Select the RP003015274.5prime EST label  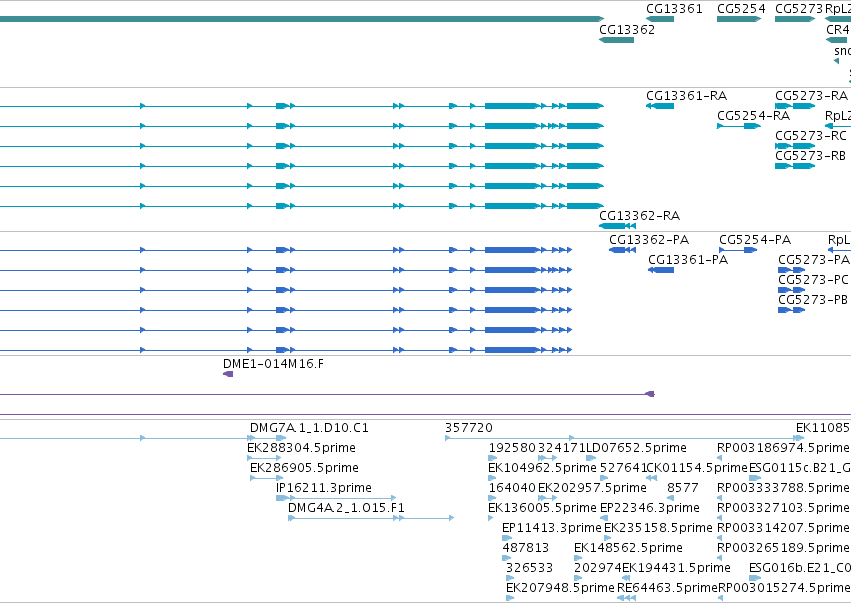tap(784, 588)
